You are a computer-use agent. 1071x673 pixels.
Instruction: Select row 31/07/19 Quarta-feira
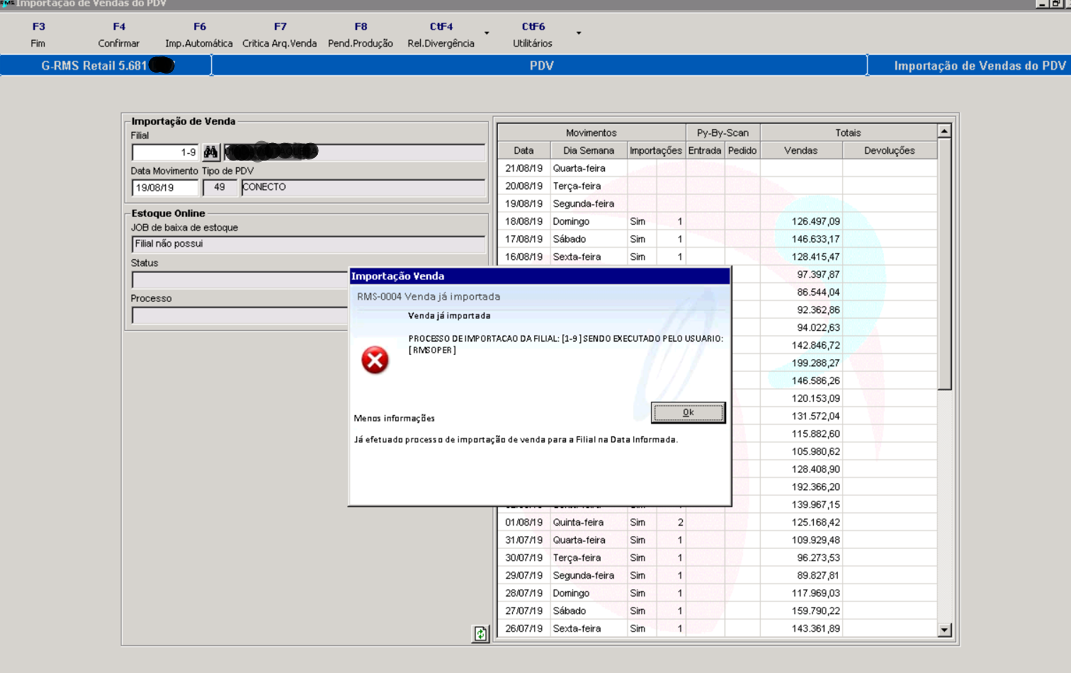point(717,540)
